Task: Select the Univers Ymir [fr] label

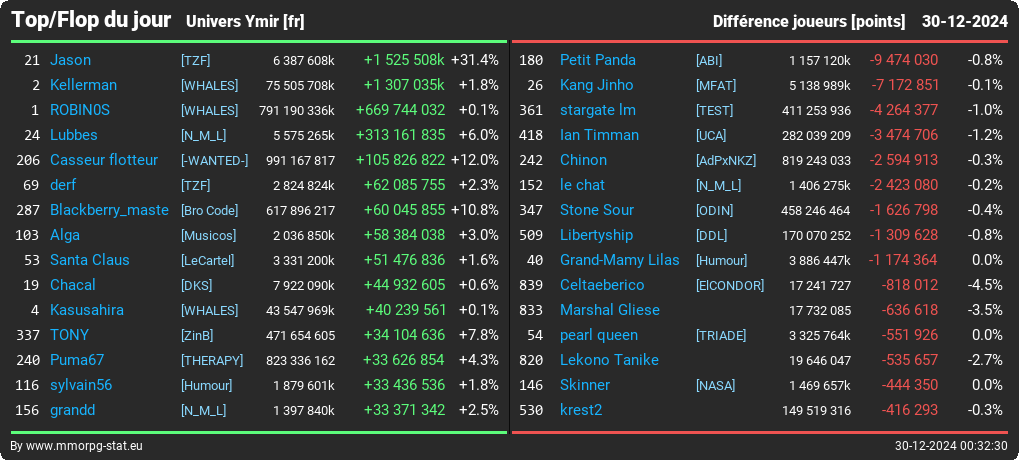Action: tap(245, 21)
